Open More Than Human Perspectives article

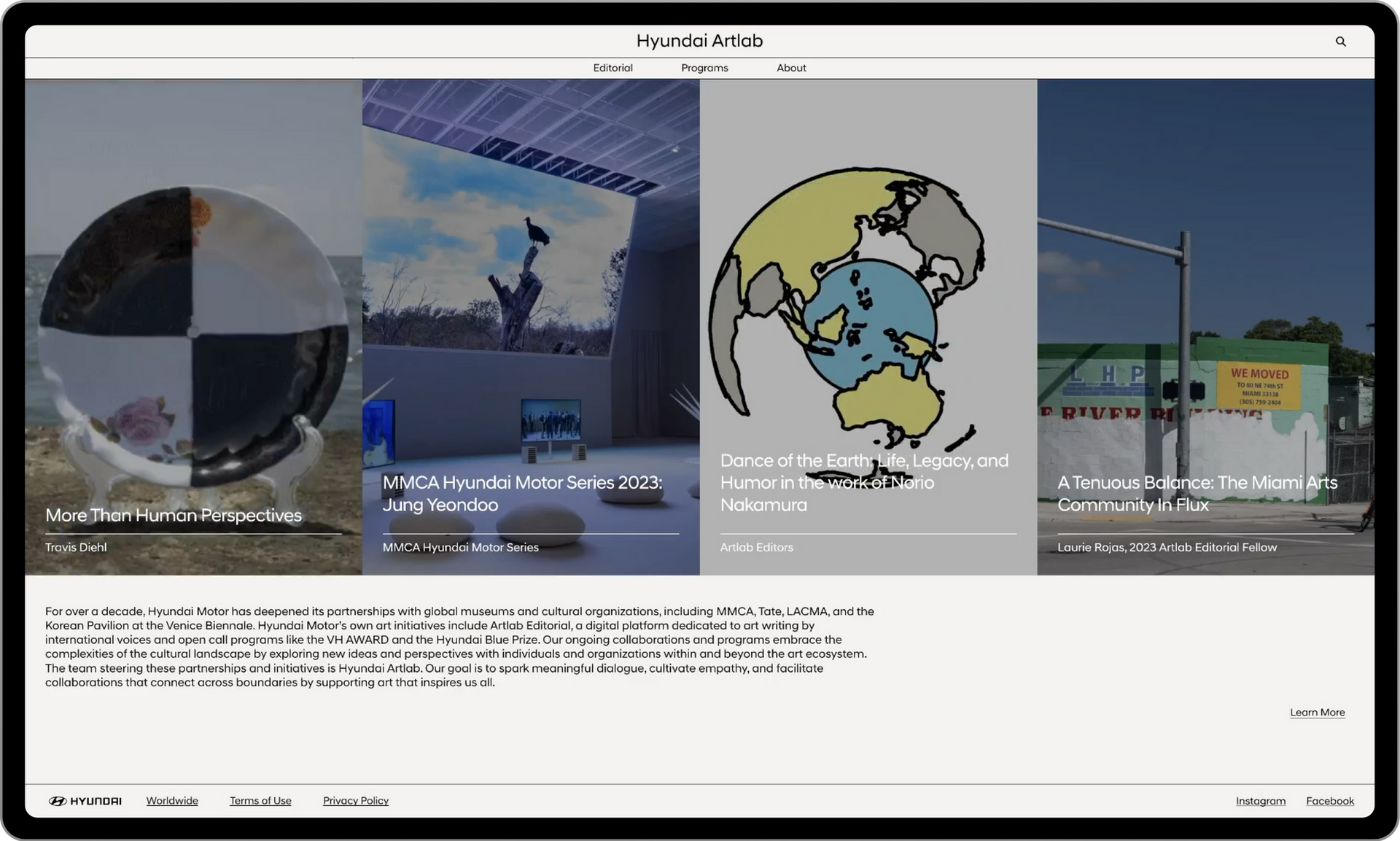click(x=174, y=515)
